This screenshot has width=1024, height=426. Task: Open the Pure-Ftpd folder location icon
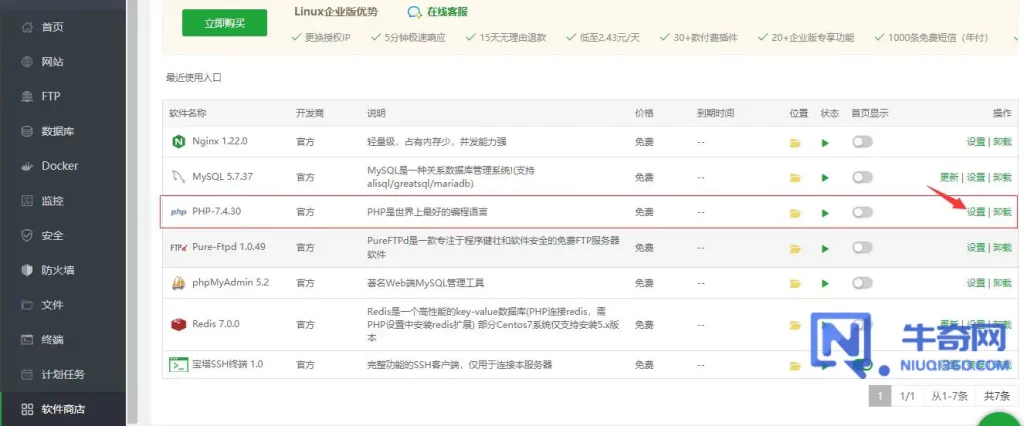coord(795,248)
